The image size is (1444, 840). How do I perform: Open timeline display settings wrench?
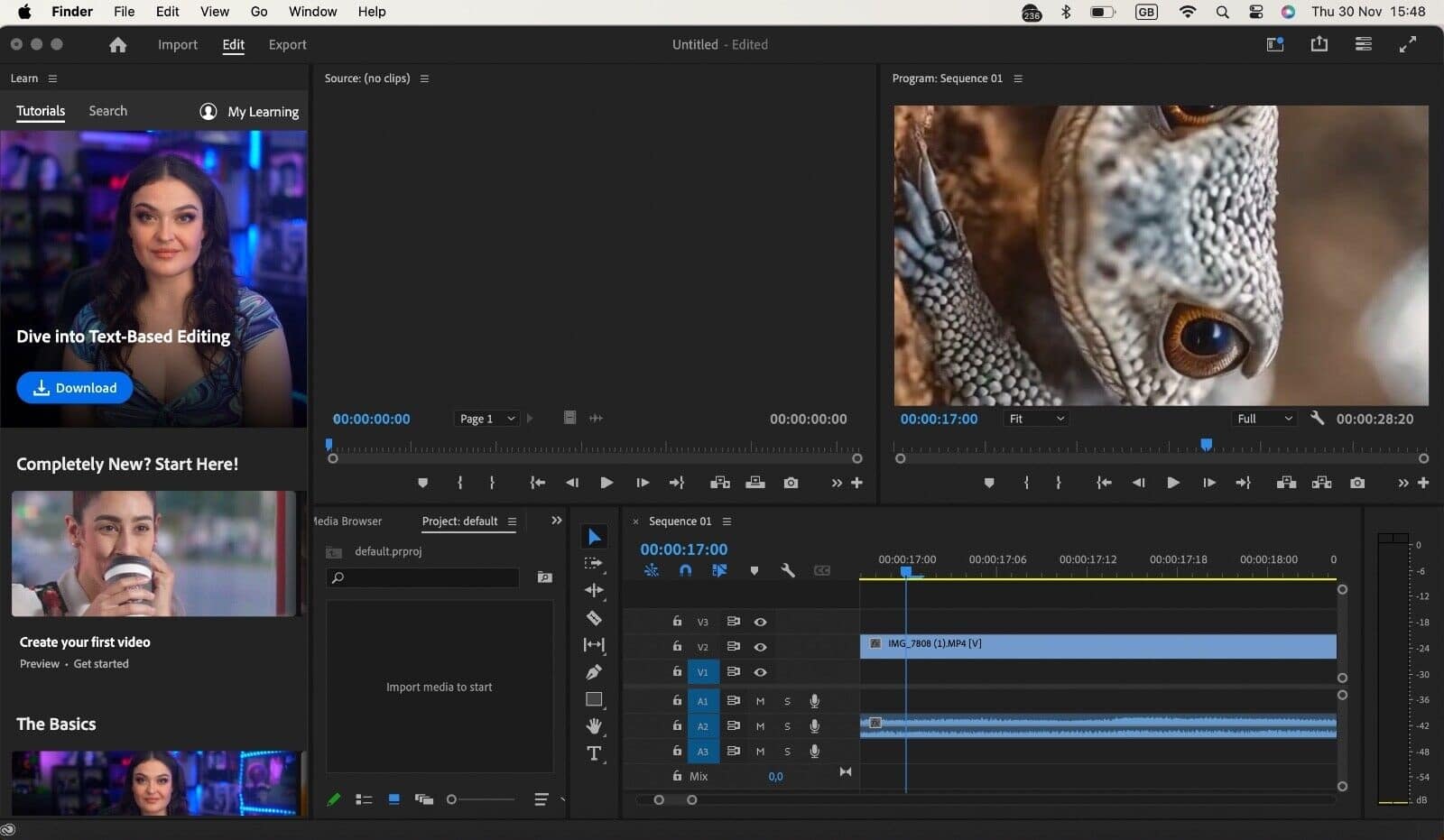[788, 570]
